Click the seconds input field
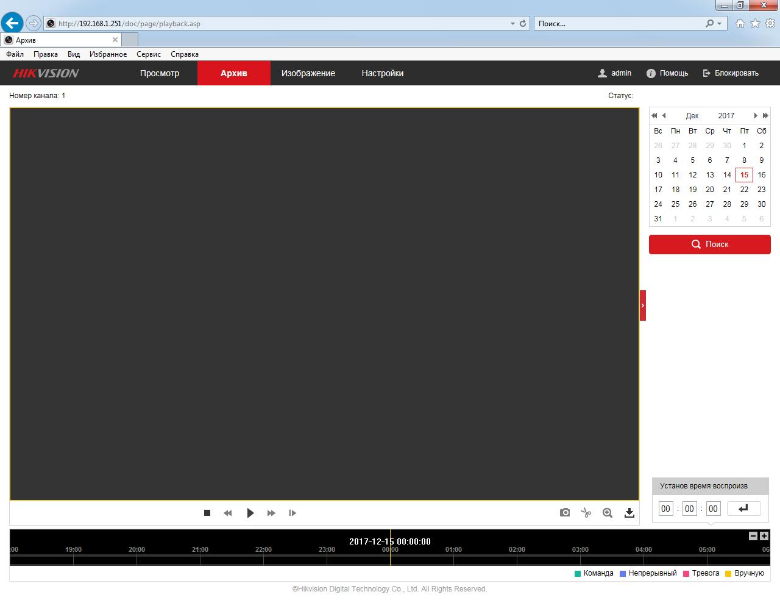 (713, 508)
